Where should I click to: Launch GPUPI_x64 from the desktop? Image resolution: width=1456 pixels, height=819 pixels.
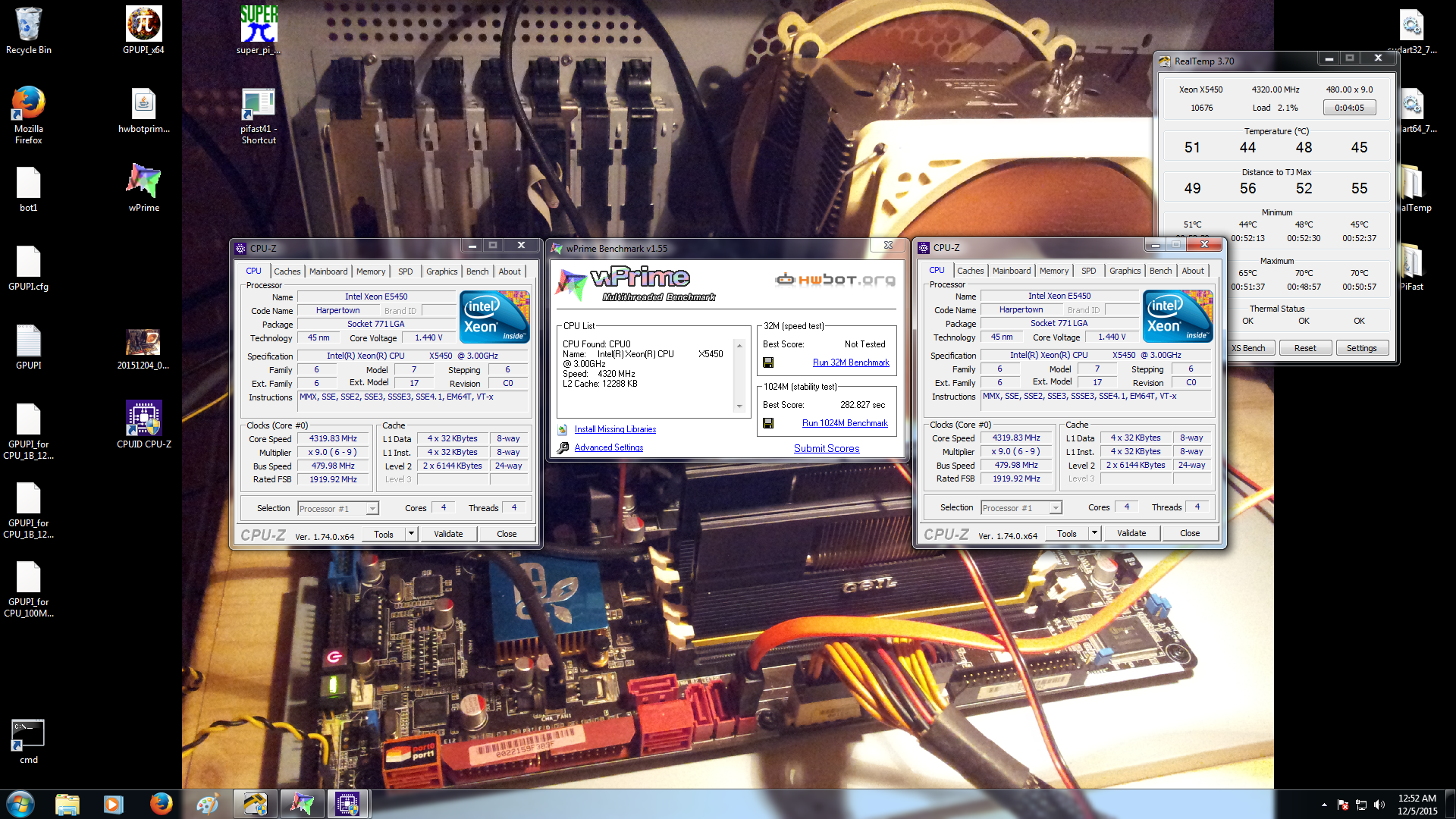(143, 30)
